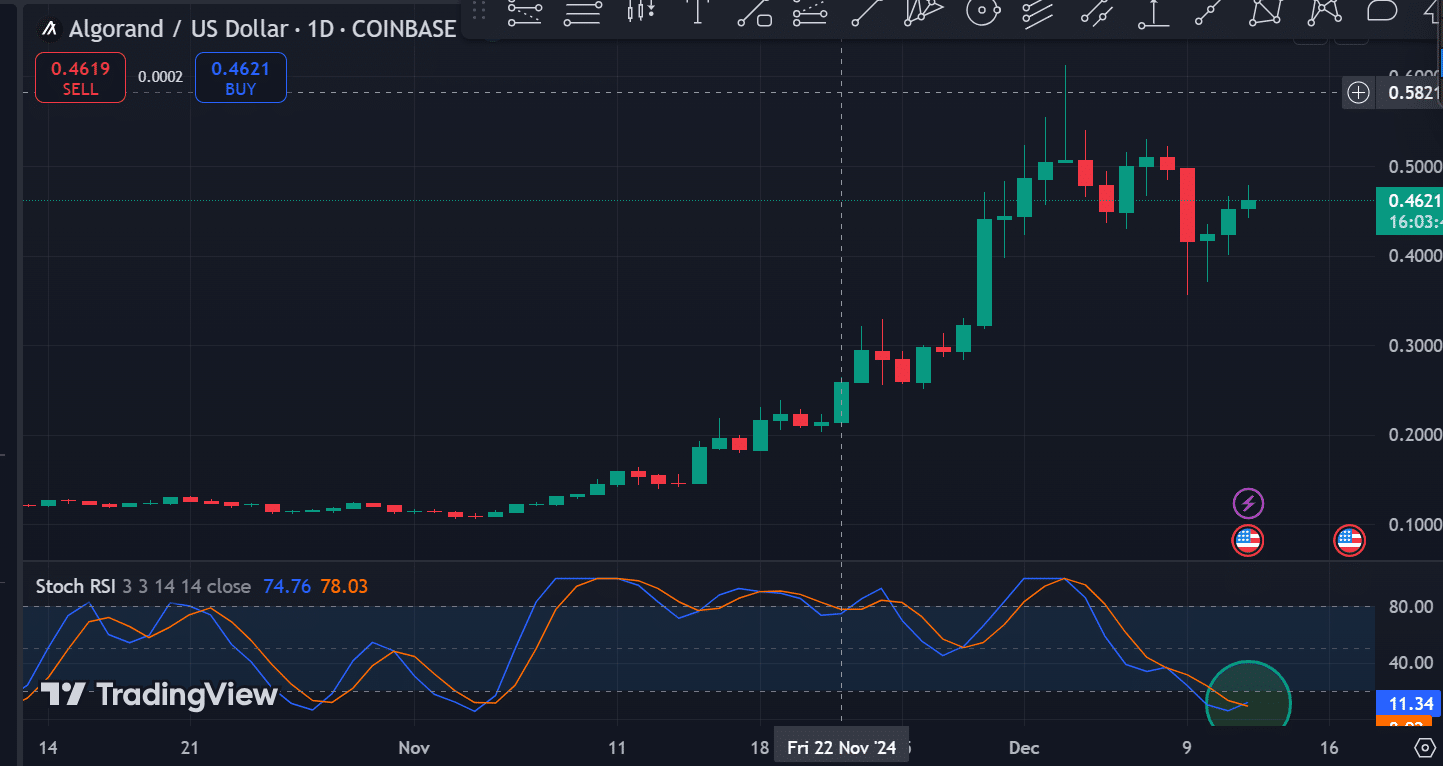Screen dimensions: 1443x766
Task: Choose the rounded shape tool in toolbar
Action: click(x=1381, y=12)
